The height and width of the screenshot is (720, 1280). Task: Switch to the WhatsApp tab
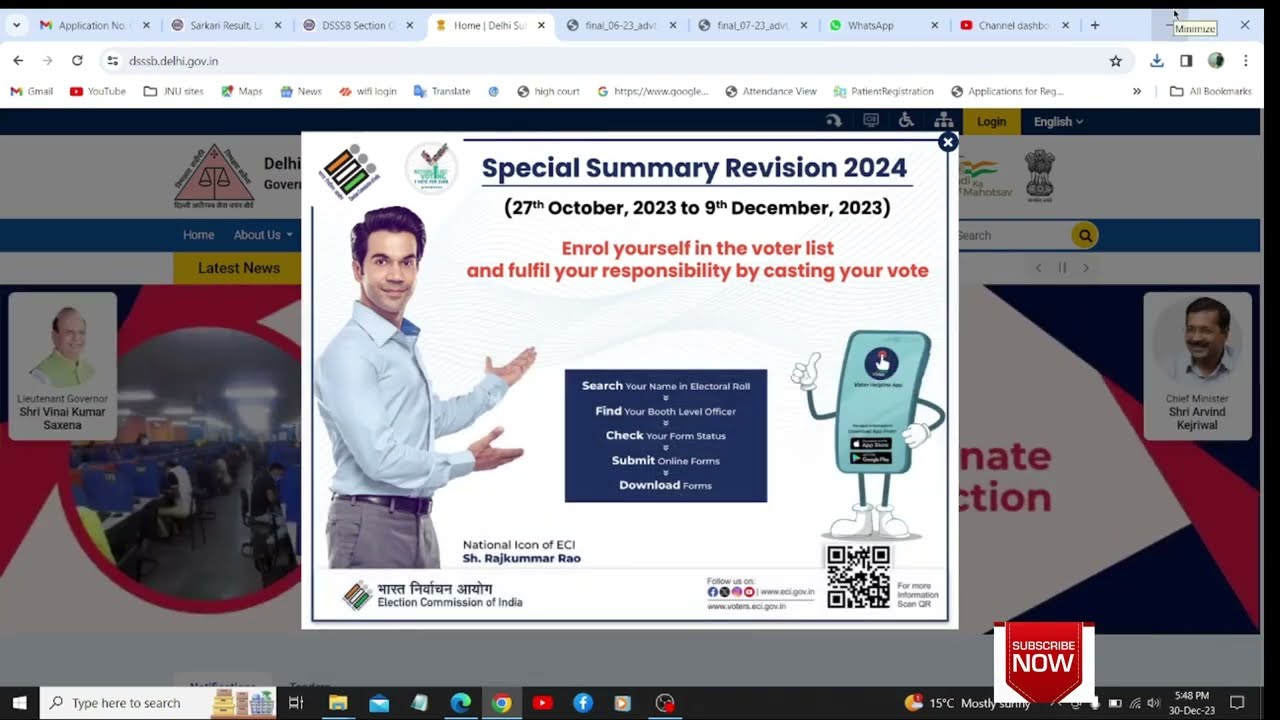tap(886, 25)
